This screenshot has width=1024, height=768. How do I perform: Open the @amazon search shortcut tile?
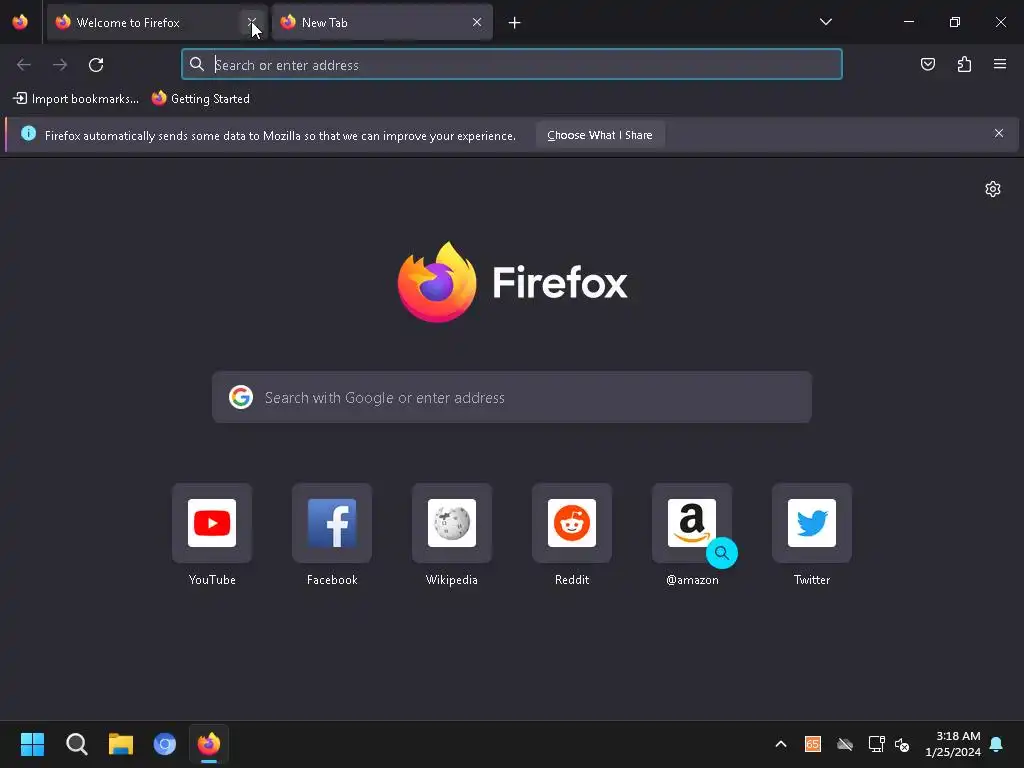[692, 523]
